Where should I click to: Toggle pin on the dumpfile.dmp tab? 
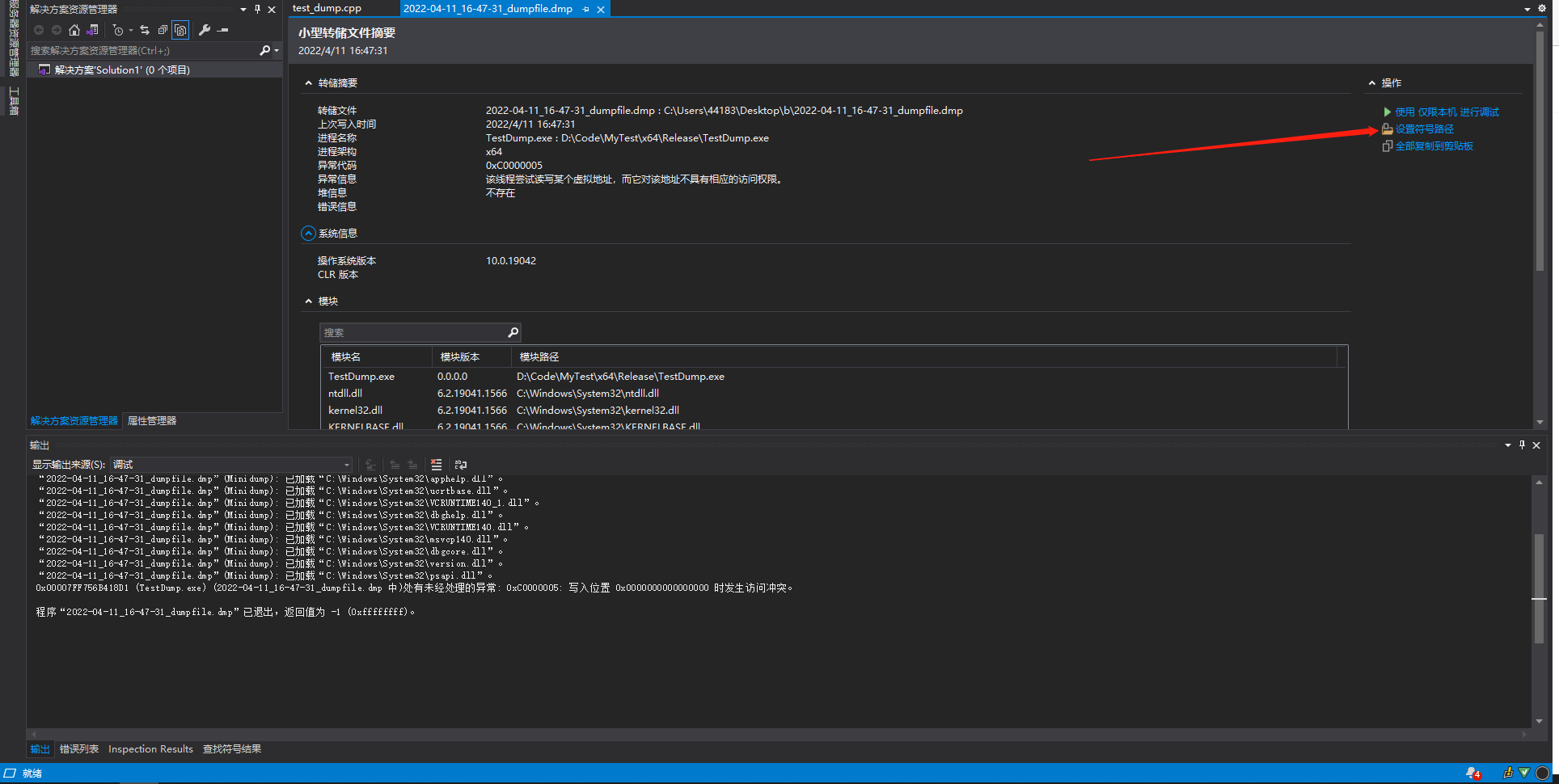[x=585, y=9]
